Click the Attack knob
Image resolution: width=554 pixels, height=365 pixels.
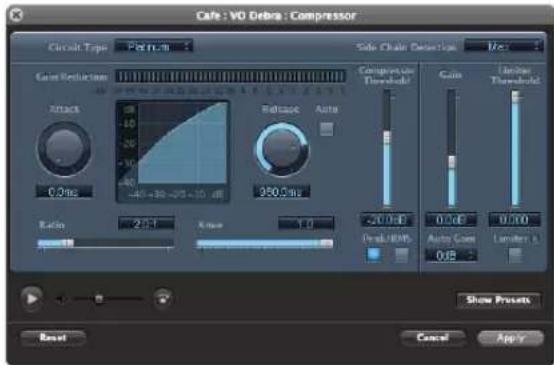point(64,149)
